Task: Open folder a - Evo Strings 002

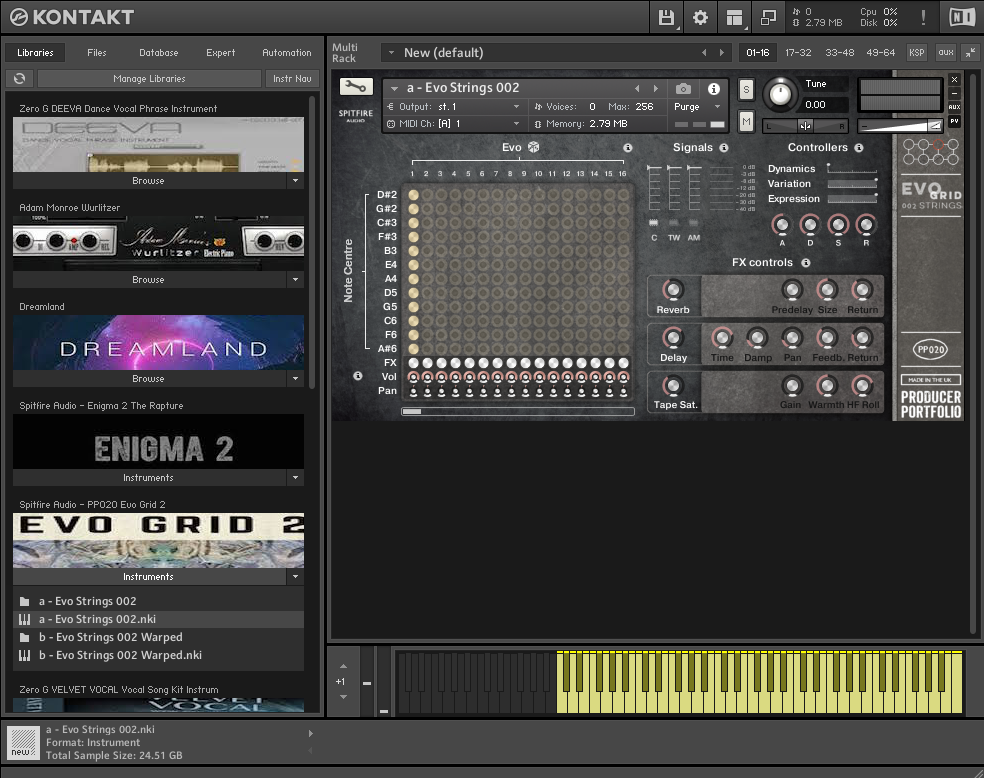Action: tap(158, 601)
